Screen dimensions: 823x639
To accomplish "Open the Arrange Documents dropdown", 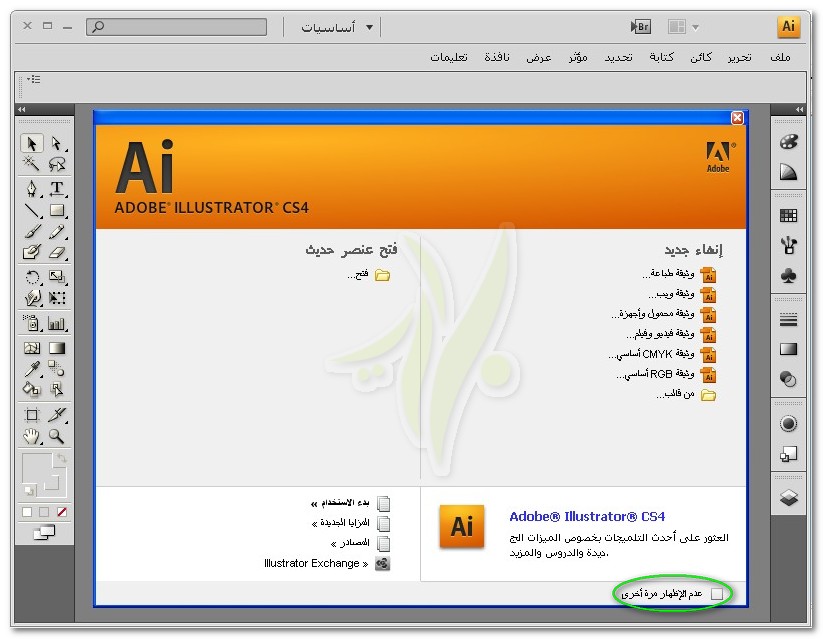I will pyautogui.click(x=683, y=26).
